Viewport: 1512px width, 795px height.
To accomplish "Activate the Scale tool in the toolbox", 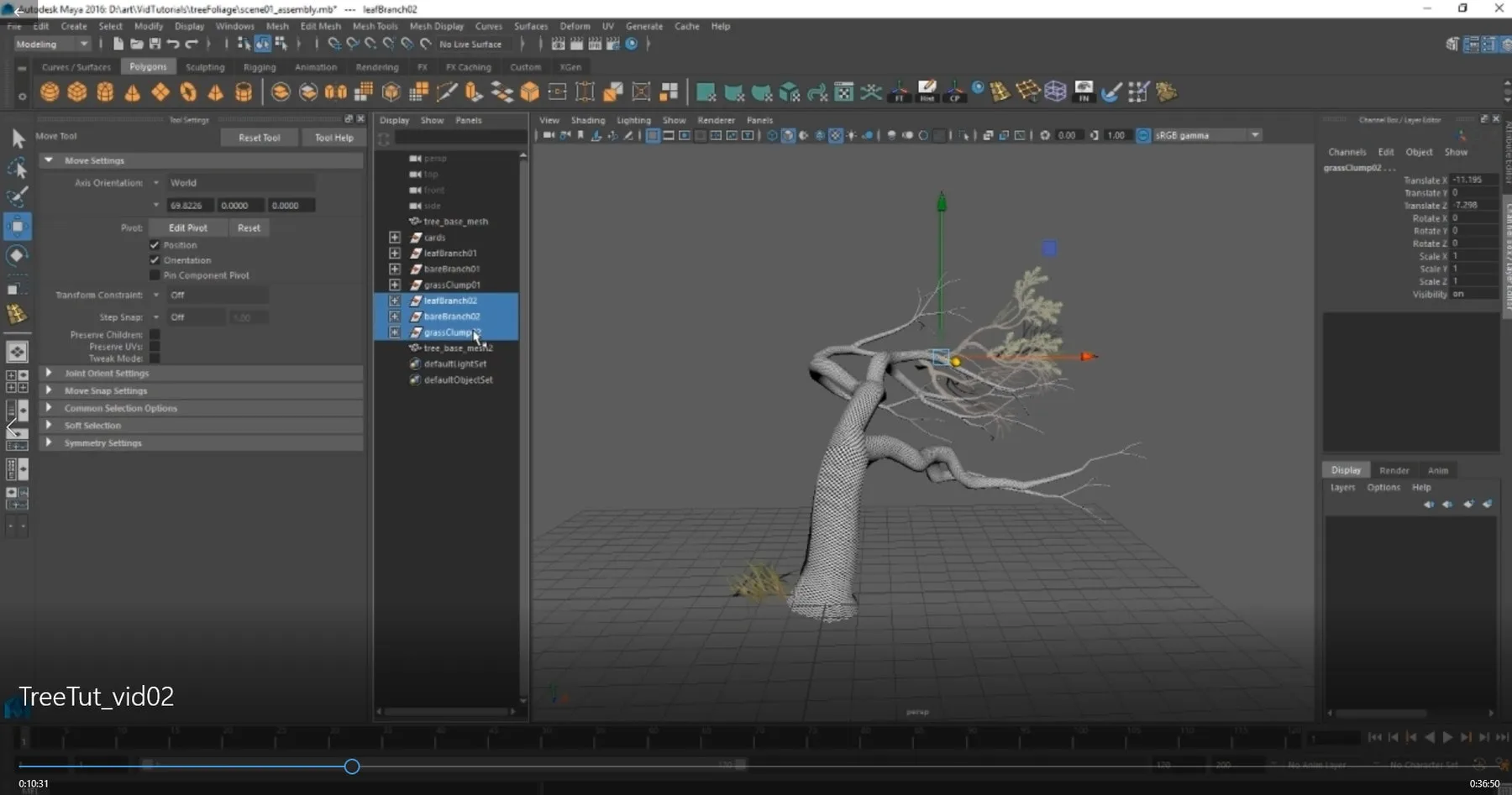I will tap(18, 288).
